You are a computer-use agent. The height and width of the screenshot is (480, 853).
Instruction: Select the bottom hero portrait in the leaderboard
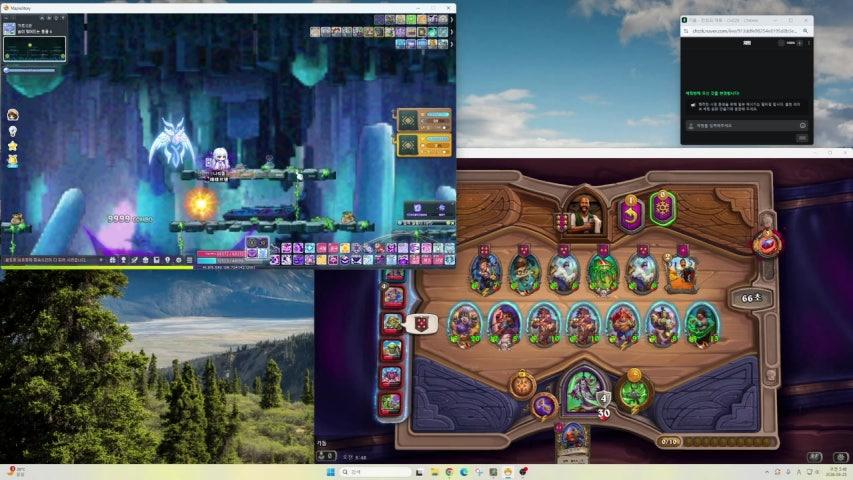(x=391, y=403)
